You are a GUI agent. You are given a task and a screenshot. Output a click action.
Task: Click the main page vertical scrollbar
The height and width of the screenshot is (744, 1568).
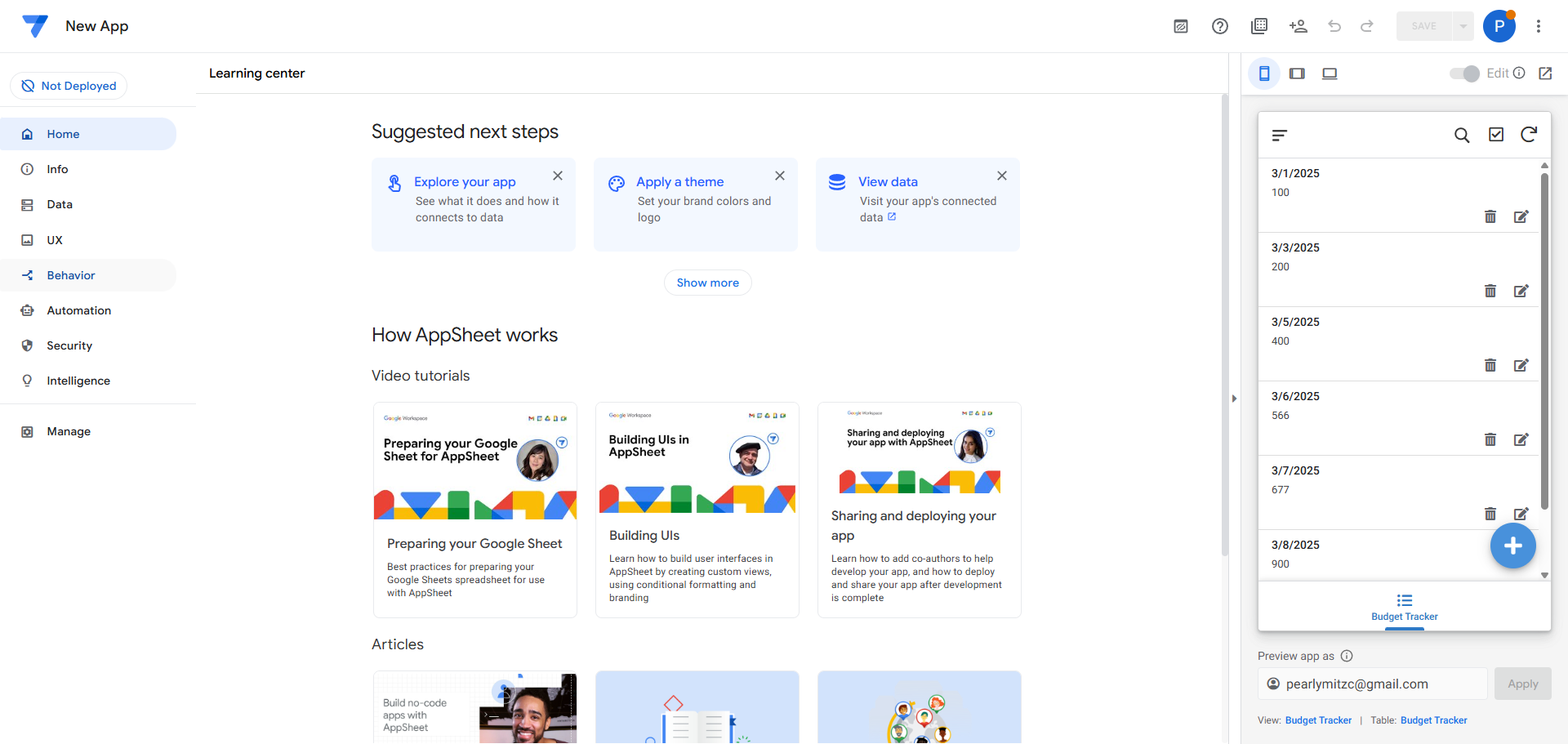pos(1224,327)
